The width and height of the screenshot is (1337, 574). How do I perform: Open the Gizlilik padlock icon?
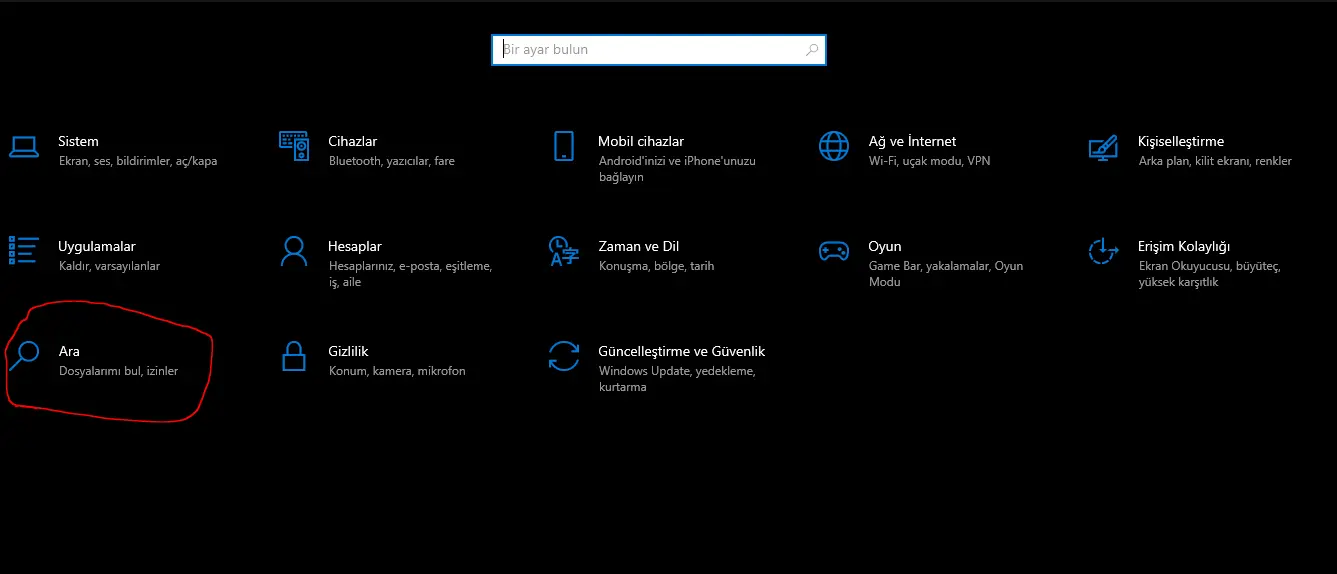(294, 356)
